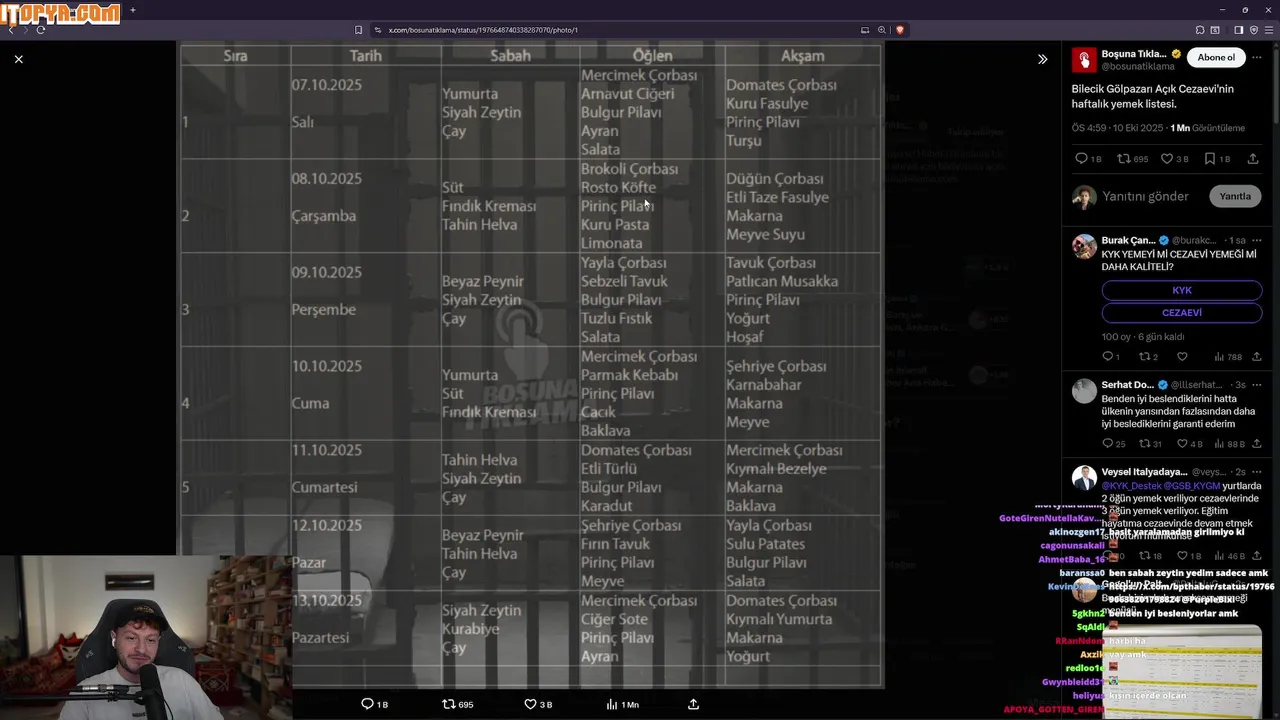Screen dimensions: 1280x720
Task: Open Boşuna Tıkla profile avatar
Action: 1084,60
